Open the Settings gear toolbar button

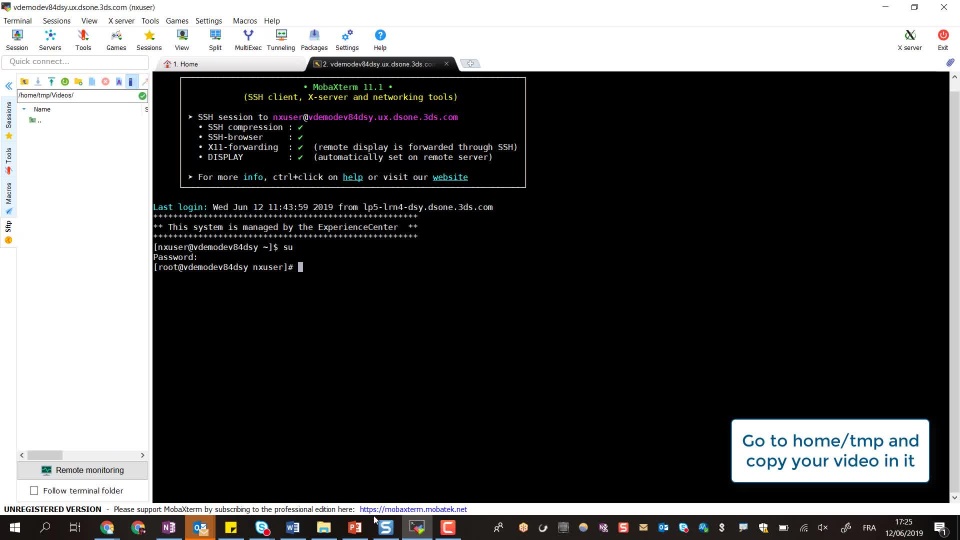(347, 40)
